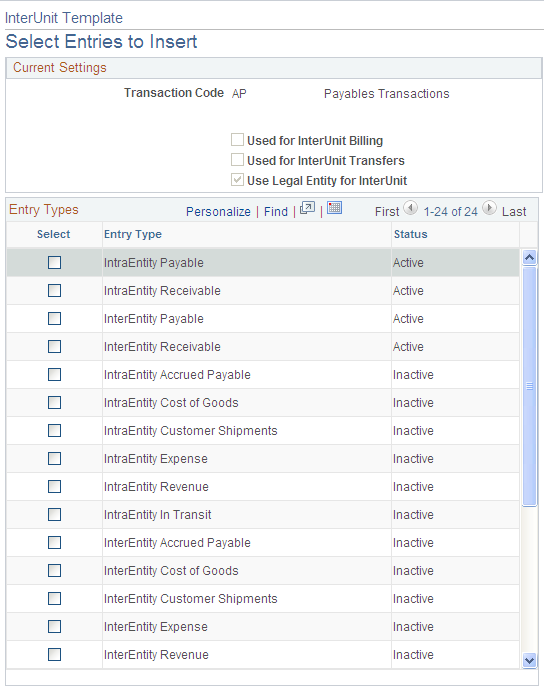Go to the Last page link

point(514,212)
